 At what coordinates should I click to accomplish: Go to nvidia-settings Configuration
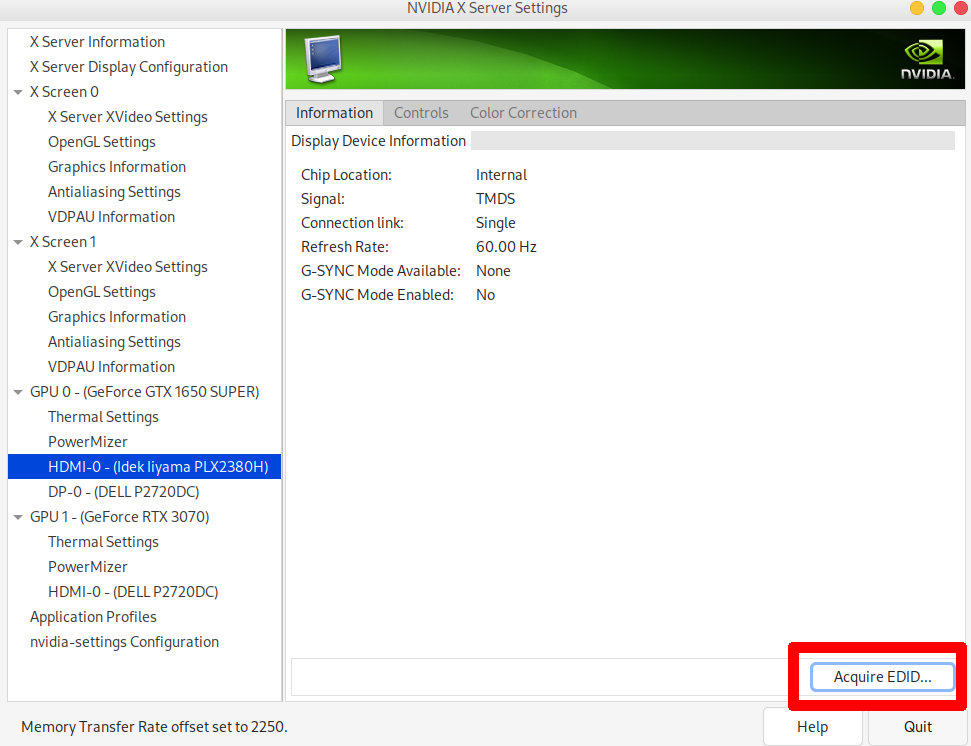point(124,642)
